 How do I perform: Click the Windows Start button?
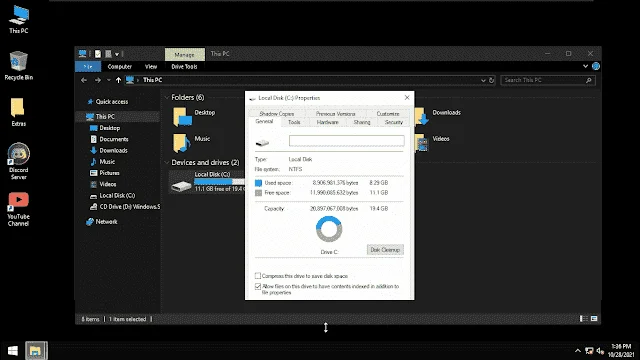coord(13,351)
